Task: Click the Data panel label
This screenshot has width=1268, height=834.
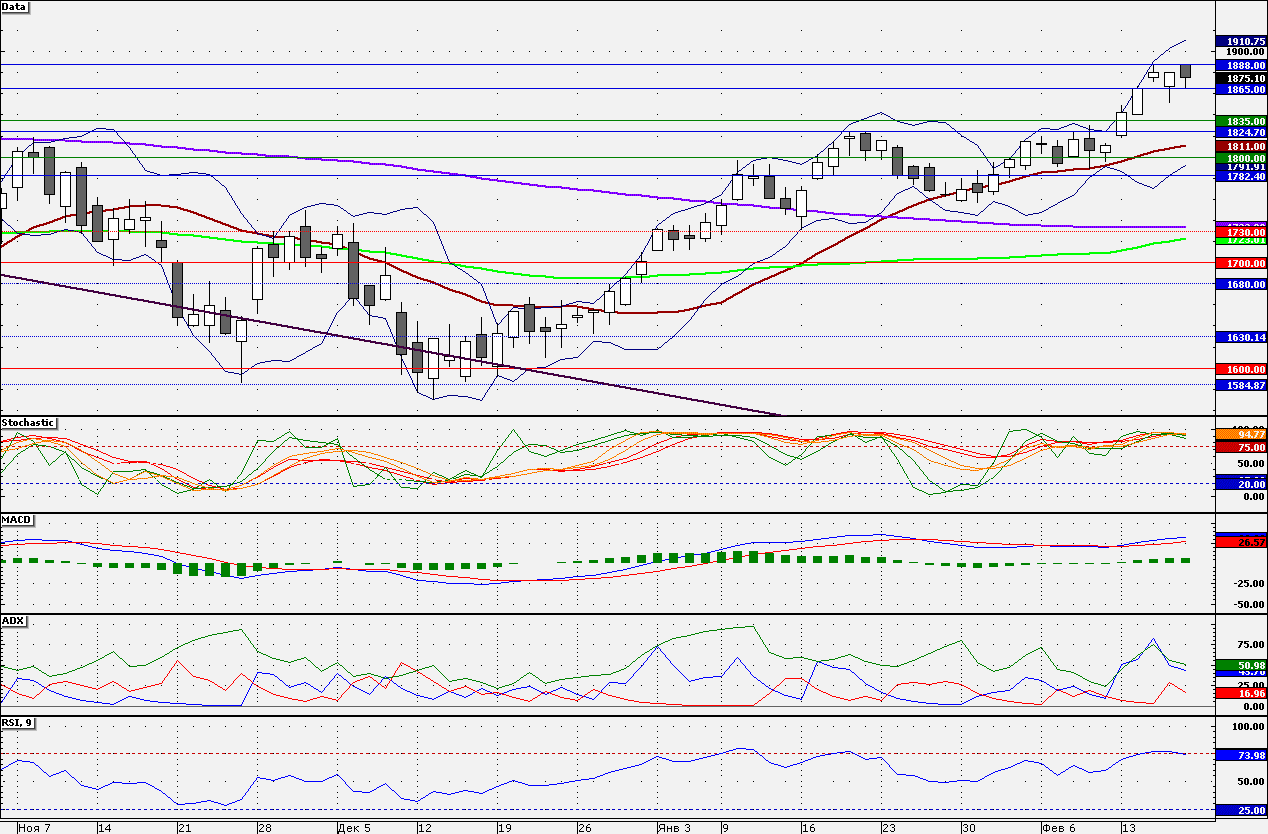Action: [x=15, y=6]
